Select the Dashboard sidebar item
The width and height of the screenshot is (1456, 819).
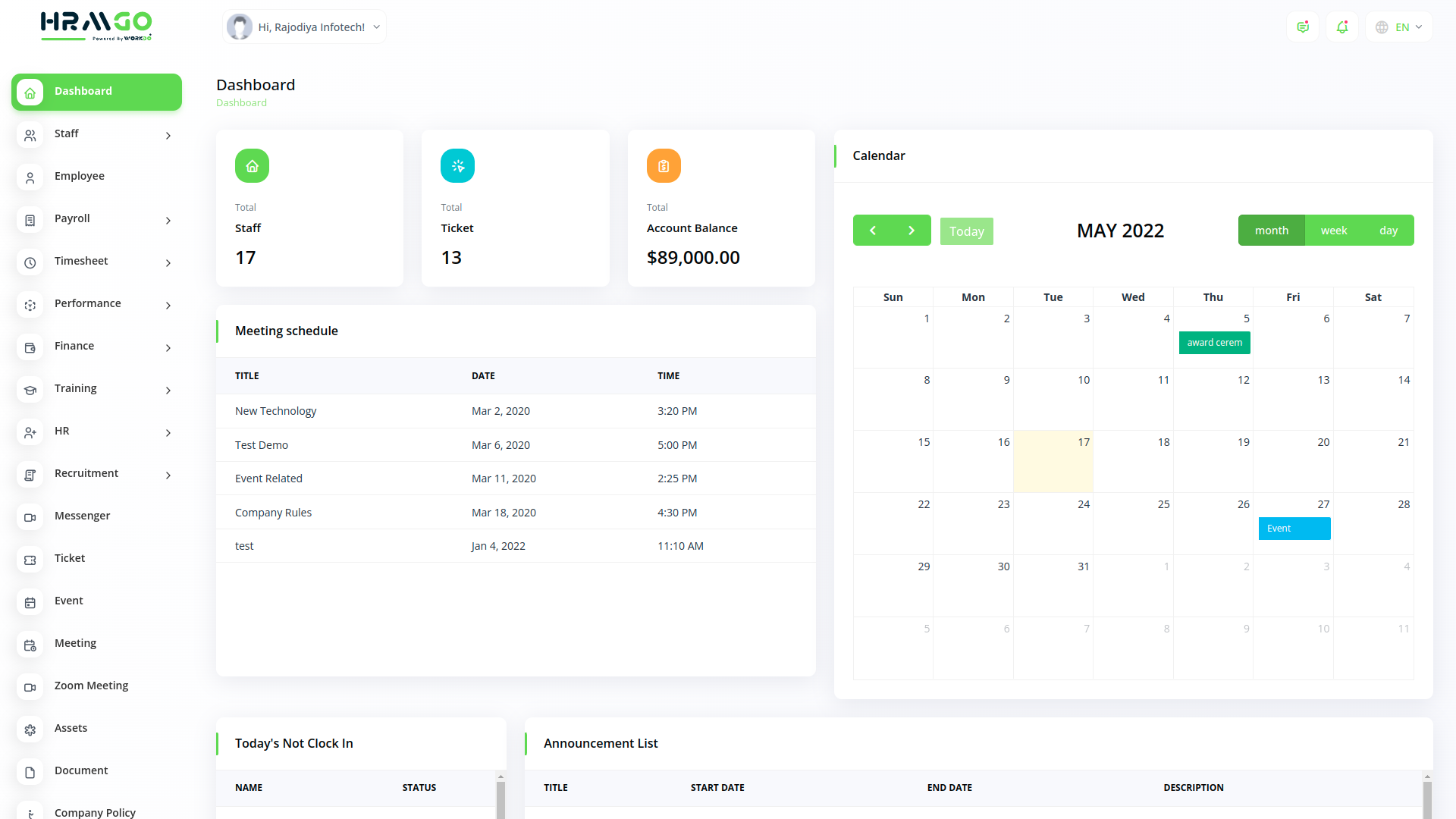[96, 92]
